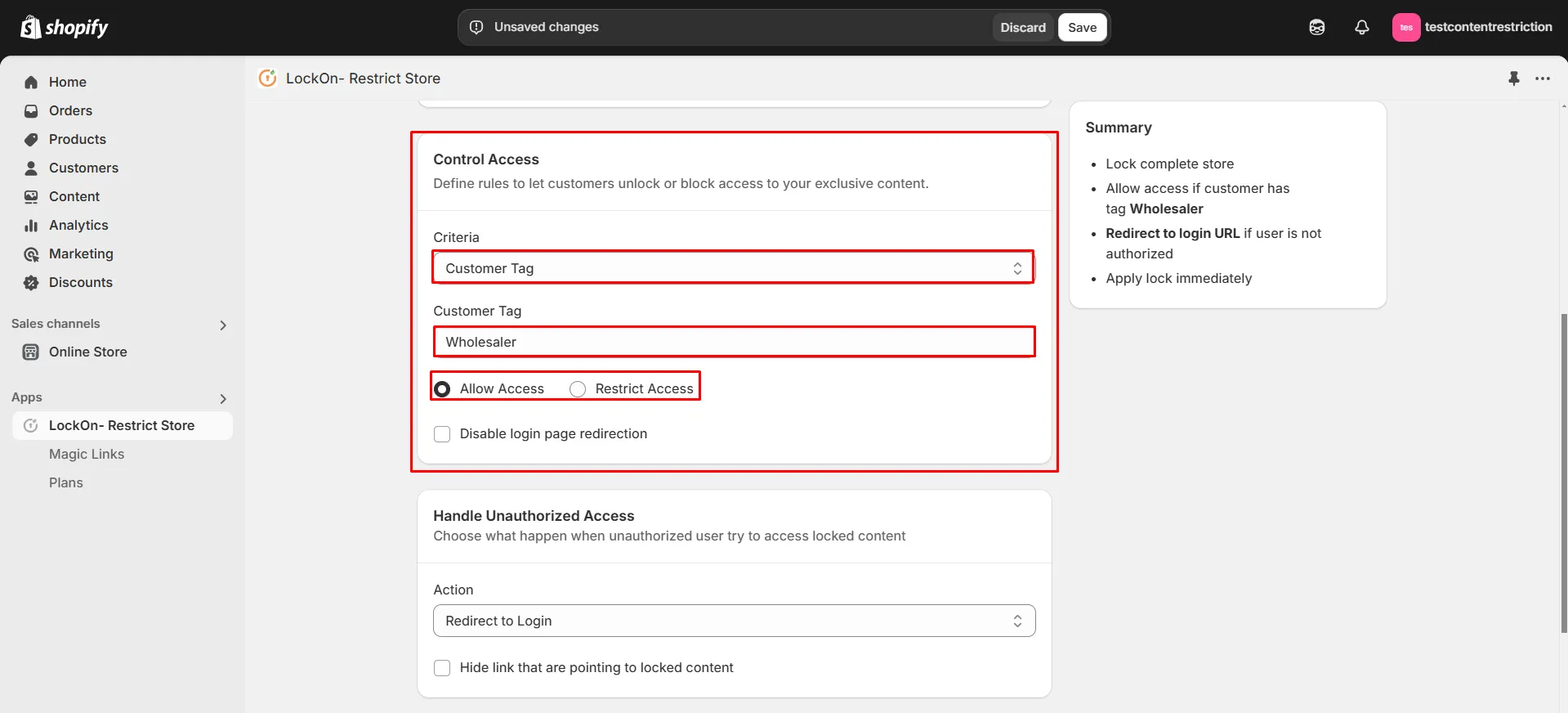Click the 'Redirect to login URL' summary text
1568x713 pixels.
coord(1173,233)
